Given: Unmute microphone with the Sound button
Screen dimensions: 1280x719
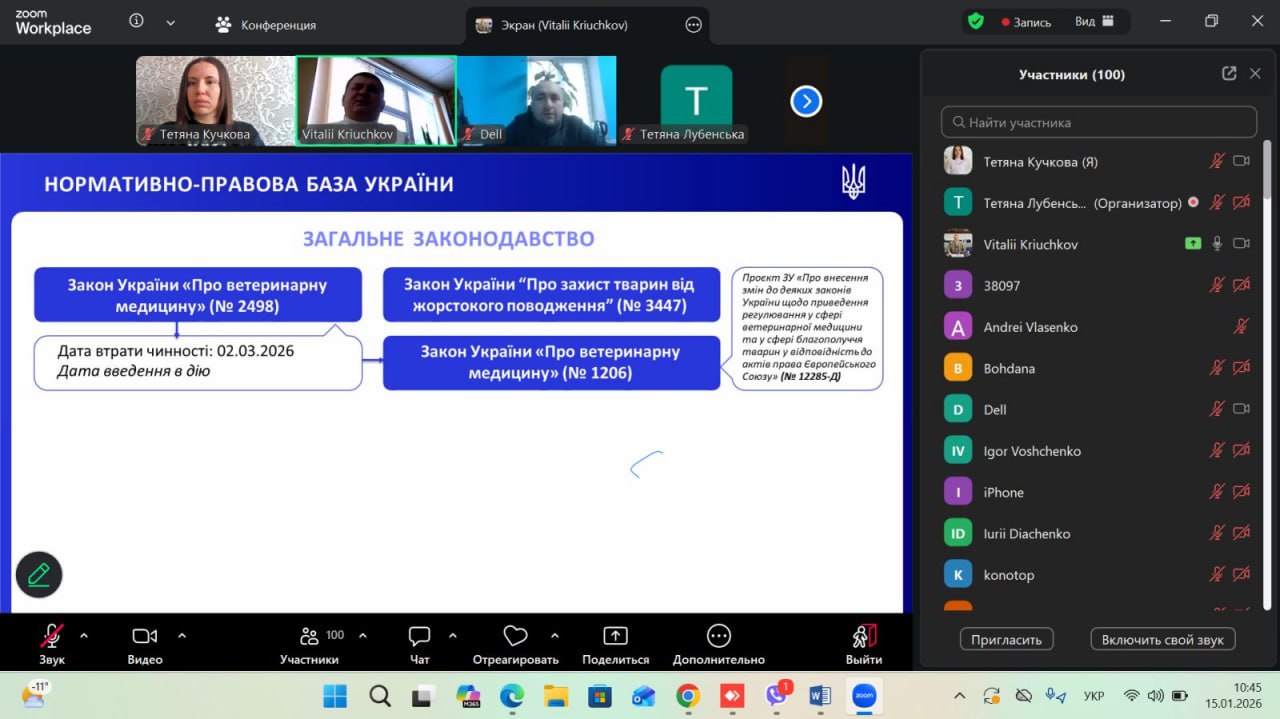Looking at the screenshot, I should coord(52,637).
